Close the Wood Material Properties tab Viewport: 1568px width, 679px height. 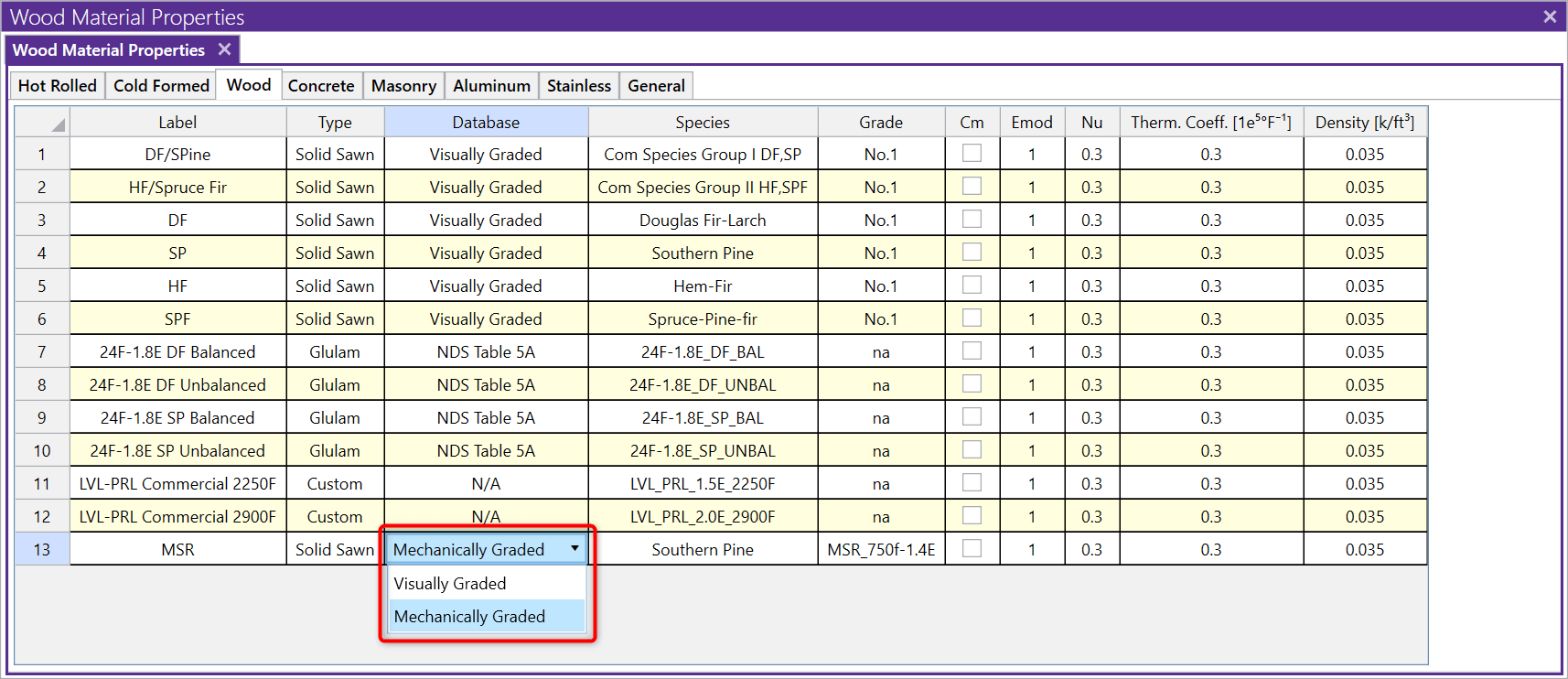(224, 49)
